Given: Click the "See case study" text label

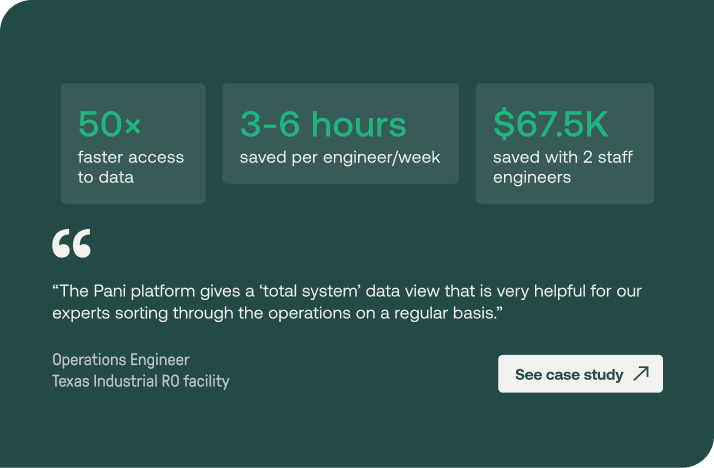Looking at the screenshot, I should point(569,375).
